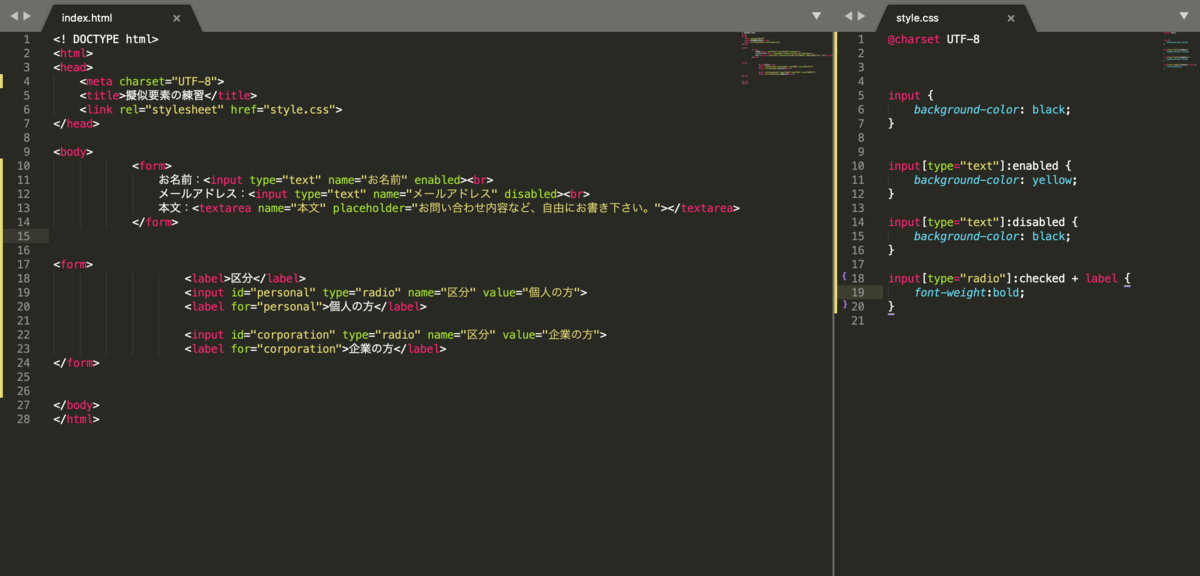This screenshot has width=1200, height=576.
Task: Click the opening <body> tag
Action: pos(73,152)
